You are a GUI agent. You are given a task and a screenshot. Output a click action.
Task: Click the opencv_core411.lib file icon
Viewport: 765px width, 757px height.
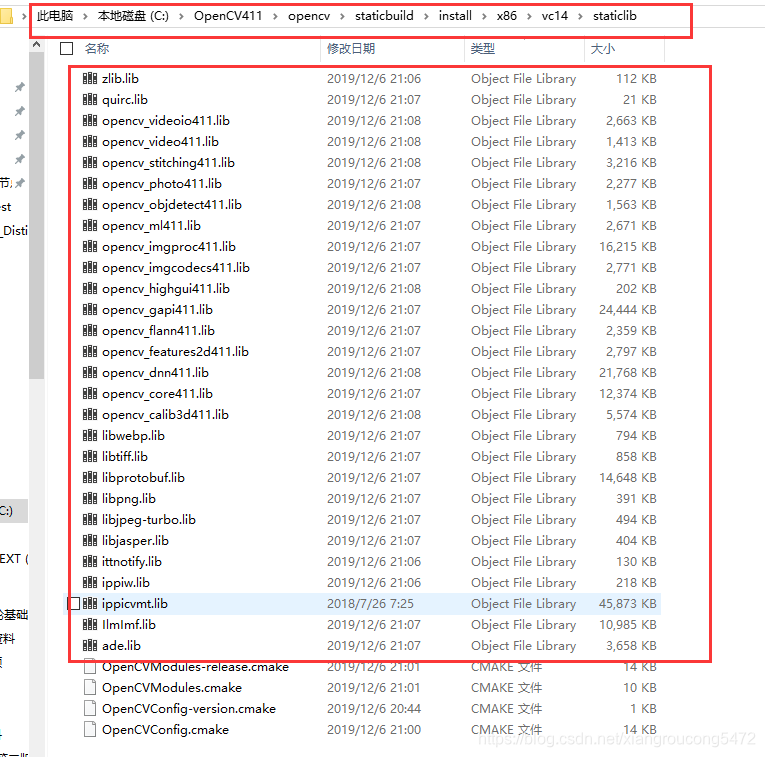pos(90,393)
